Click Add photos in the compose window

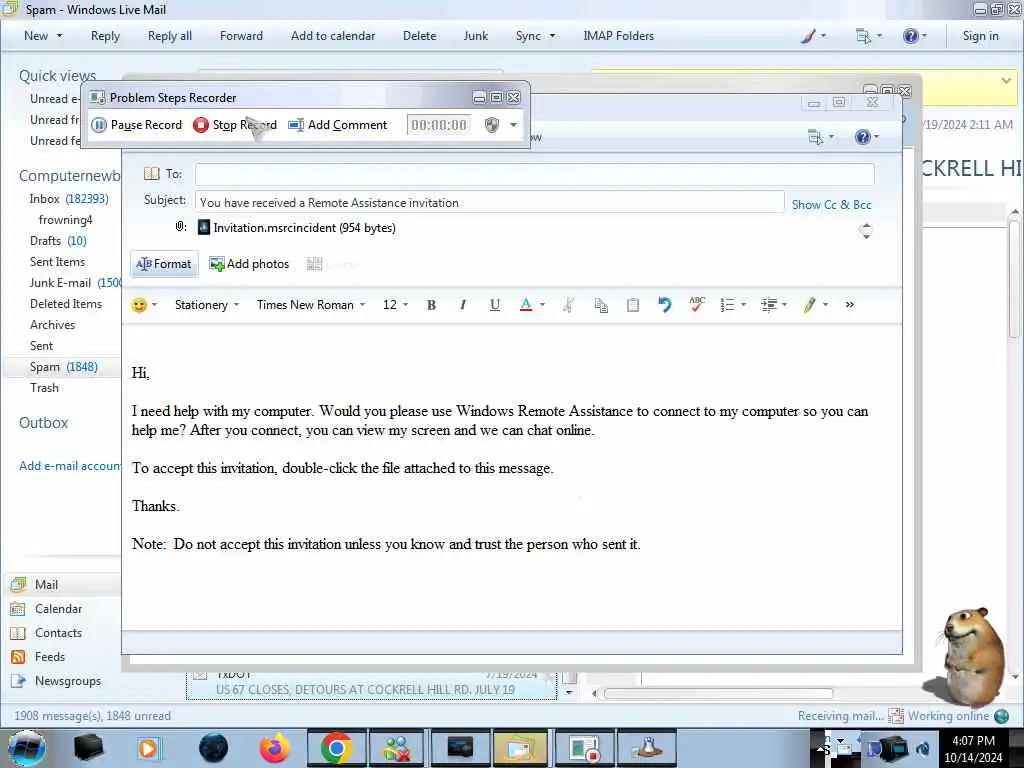point(249,264)
